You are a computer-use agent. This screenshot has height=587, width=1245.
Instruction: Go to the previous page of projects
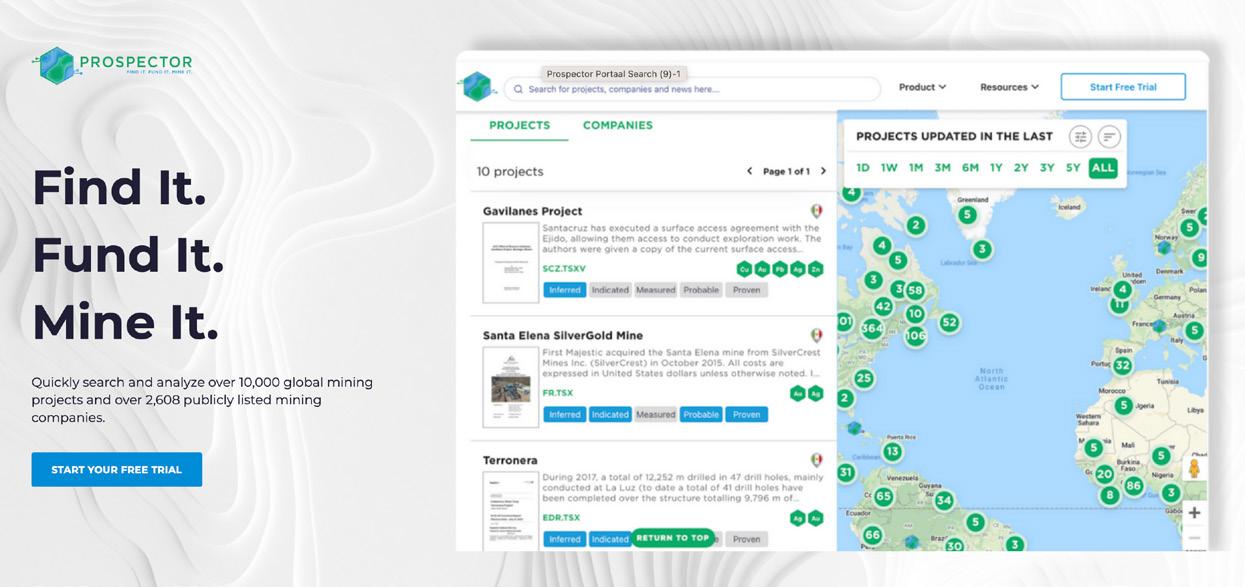749,171
